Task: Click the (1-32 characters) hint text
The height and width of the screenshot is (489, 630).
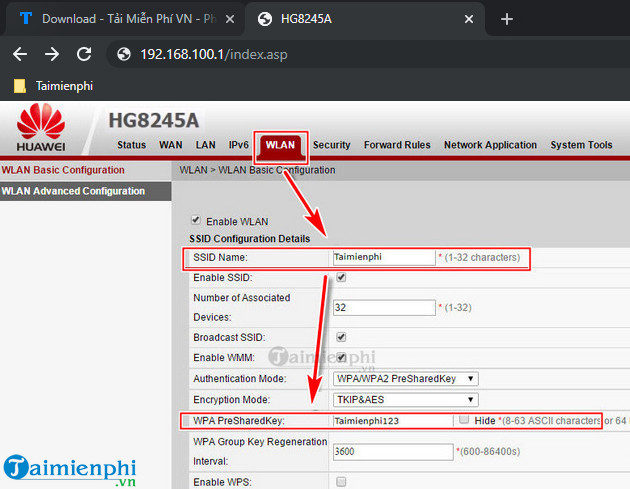Action: pos(482,257)
